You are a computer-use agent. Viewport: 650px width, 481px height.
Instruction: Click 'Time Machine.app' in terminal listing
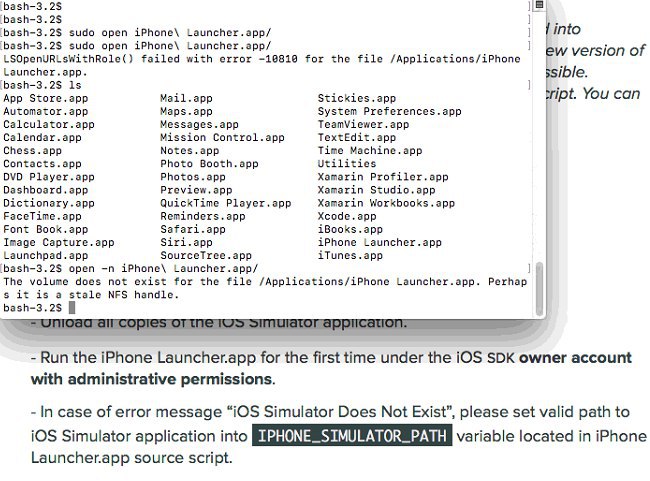click(370, 151)
